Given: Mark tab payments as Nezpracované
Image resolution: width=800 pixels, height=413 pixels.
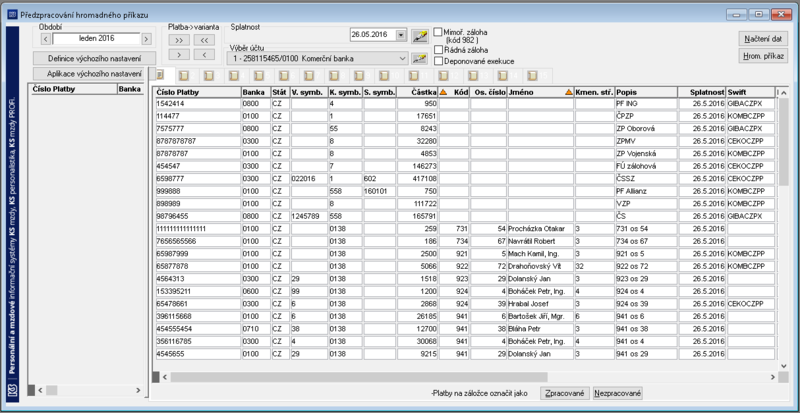Looking at the screenshot, I should pyautogui.click(x=618, y=393).
